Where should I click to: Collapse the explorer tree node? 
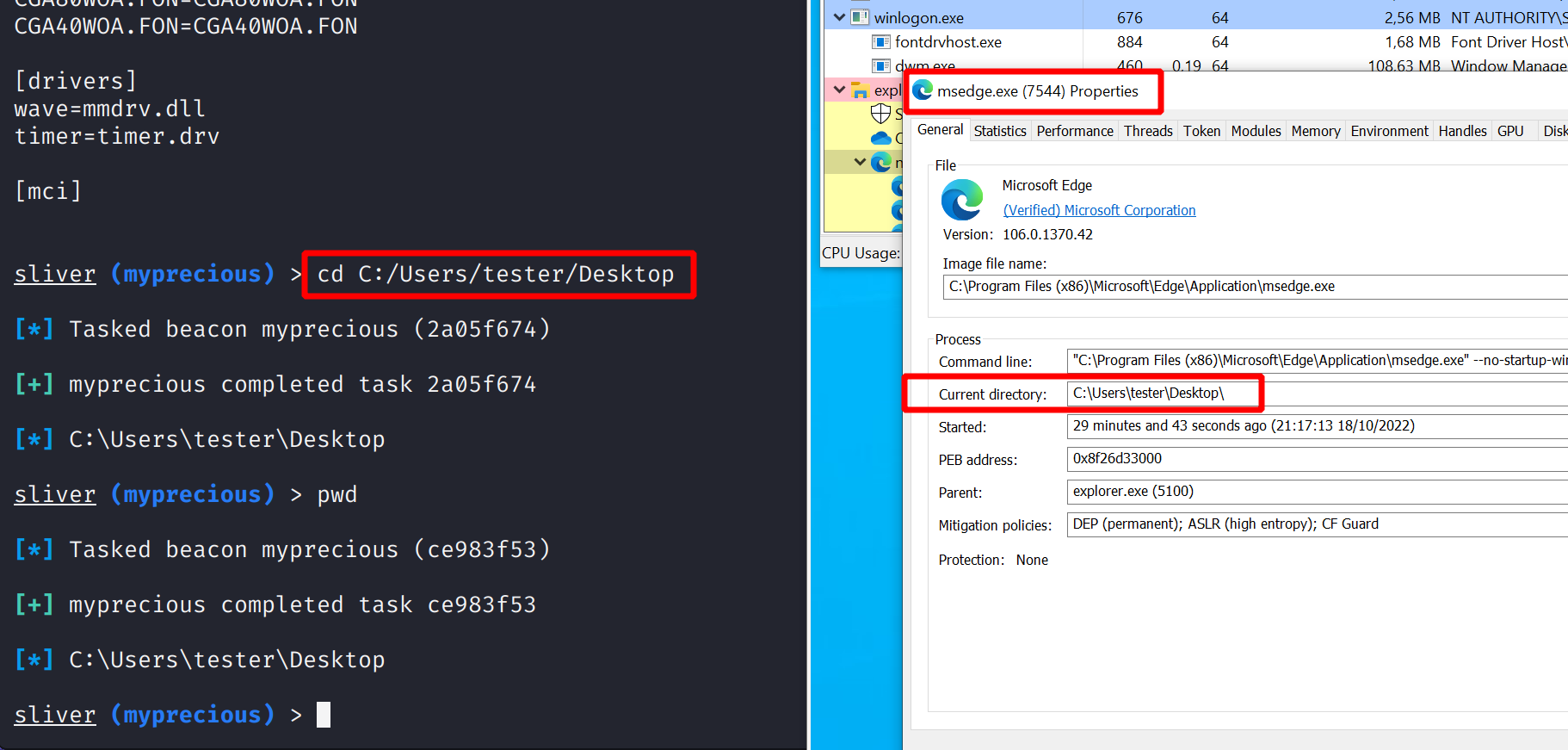[839, 90]
